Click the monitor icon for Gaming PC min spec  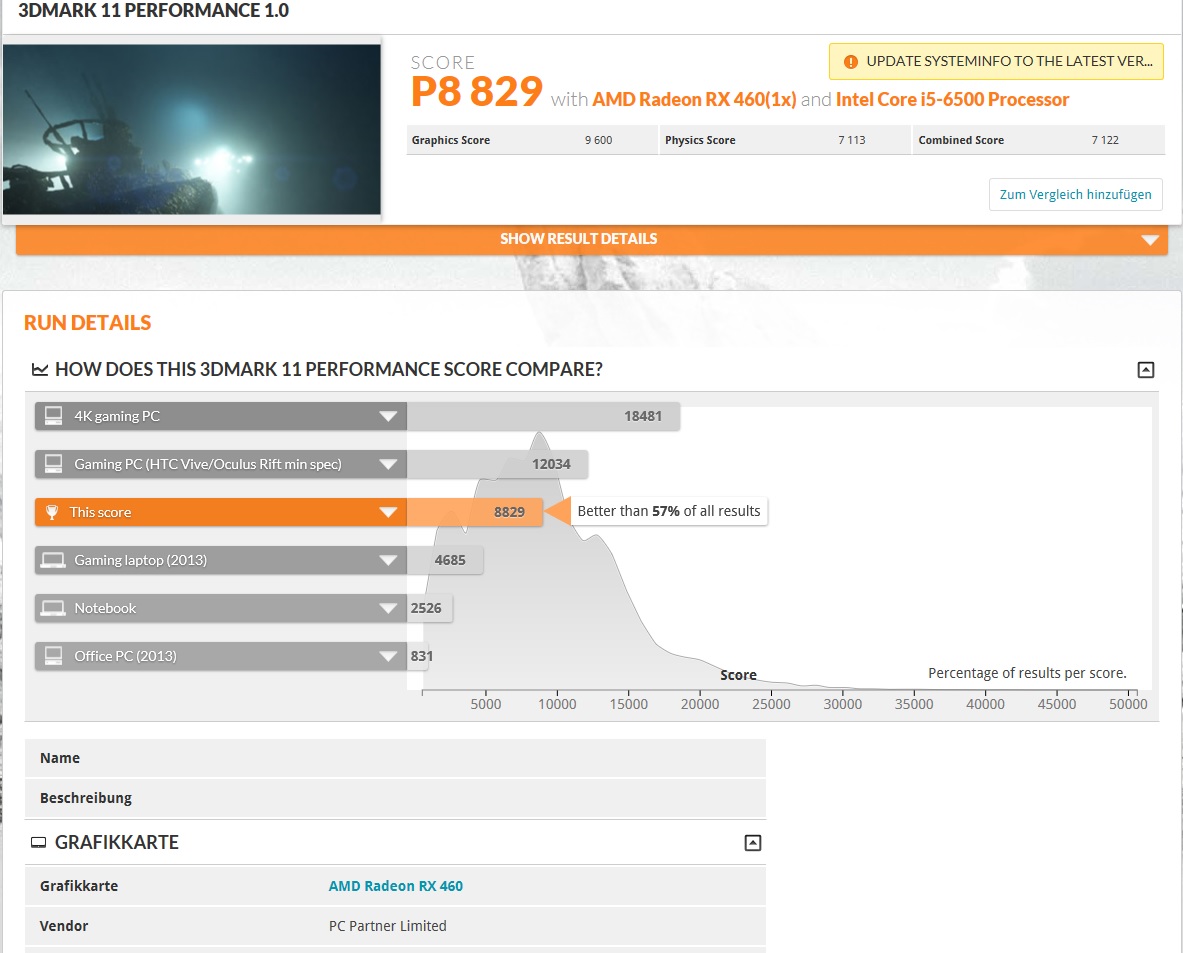(54, 464)
